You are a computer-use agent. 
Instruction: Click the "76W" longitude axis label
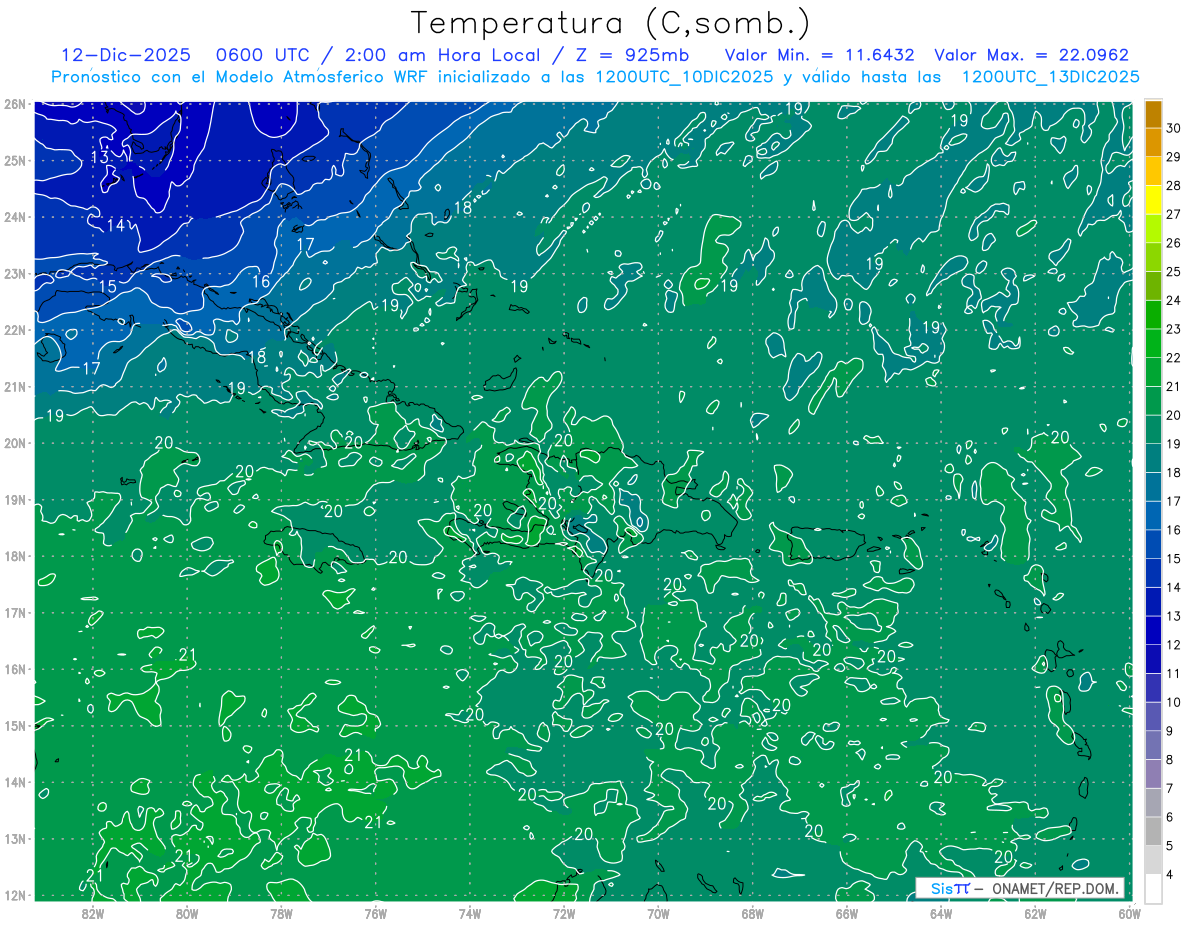click(375, 912)
